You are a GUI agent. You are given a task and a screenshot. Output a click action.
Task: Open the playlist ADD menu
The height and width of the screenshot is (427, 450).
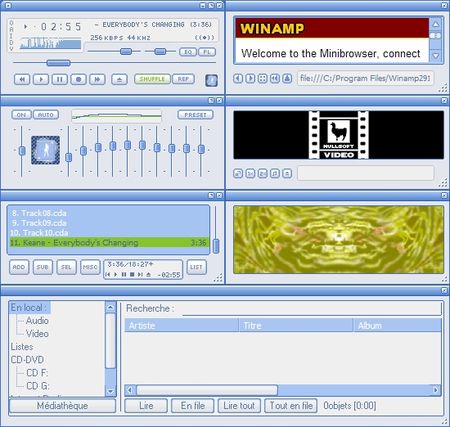click(x=19, y=267)
